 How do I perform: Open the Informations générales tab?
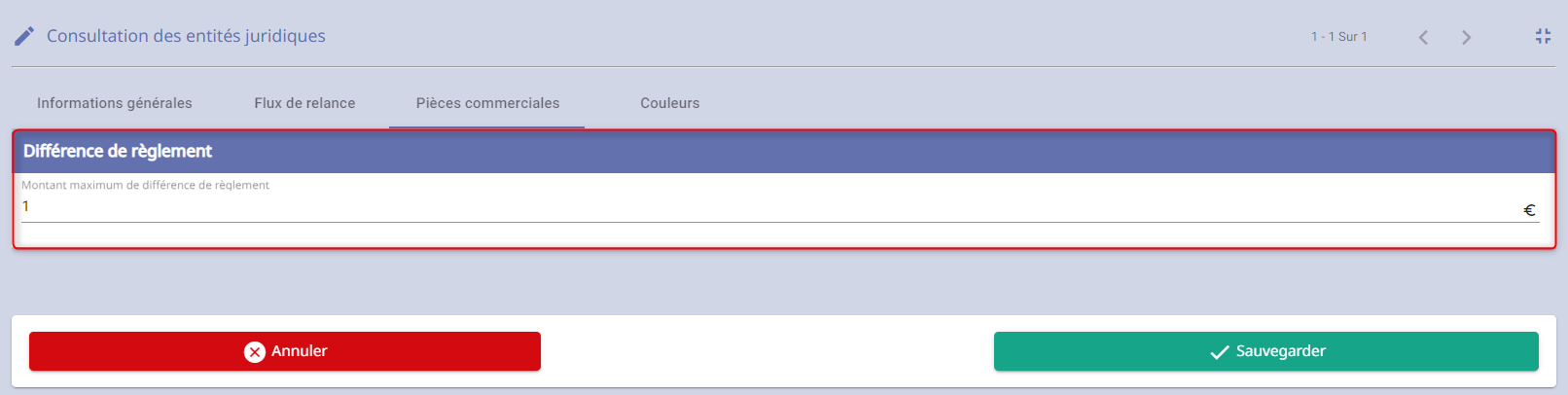pos(115,103)
